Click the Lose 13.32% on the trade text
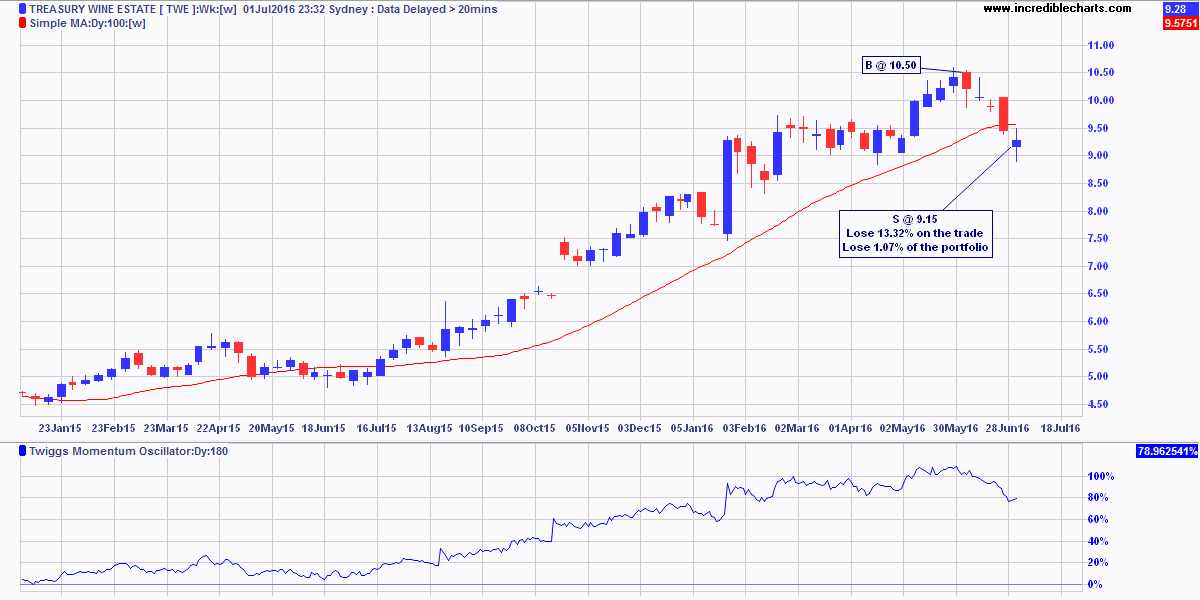This screenshot has height=600, width=1200. [x=916, y=233]
